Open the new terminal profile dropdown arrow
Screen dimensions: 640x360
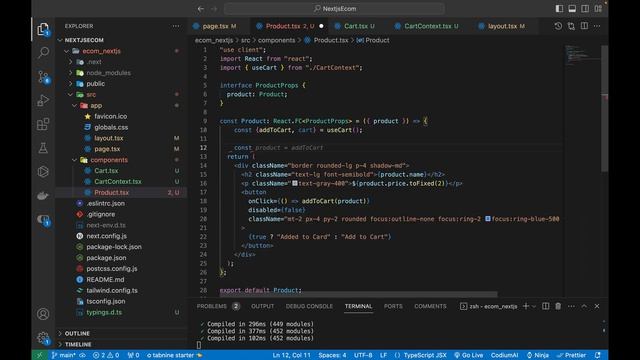pos(533,306)
